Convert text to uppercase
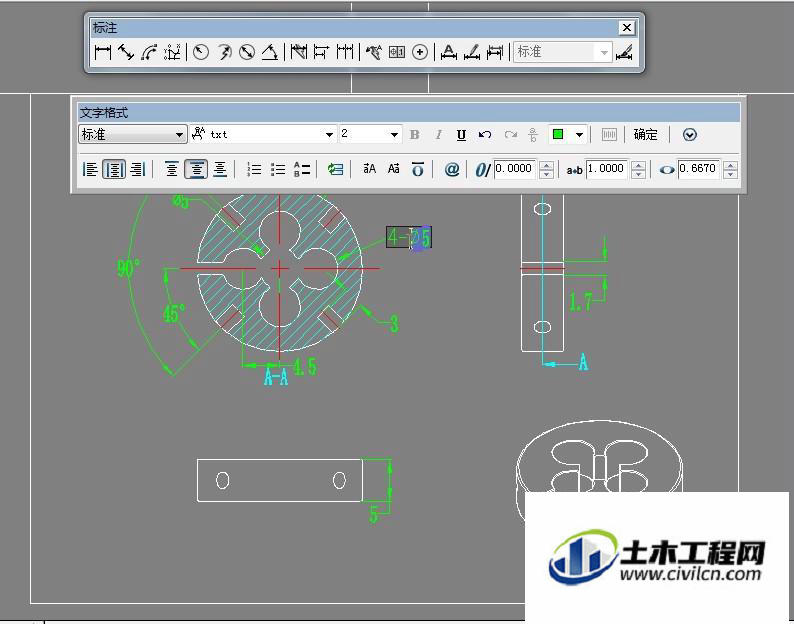 [x=370, y=169]
